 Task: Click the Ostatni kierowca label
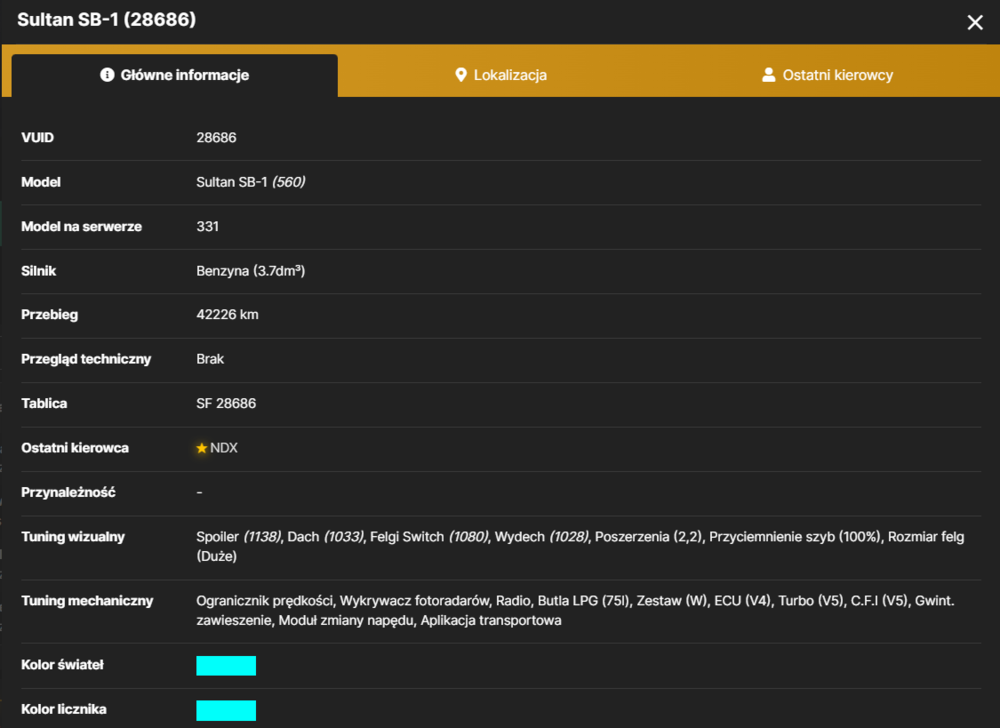[75, 448]
